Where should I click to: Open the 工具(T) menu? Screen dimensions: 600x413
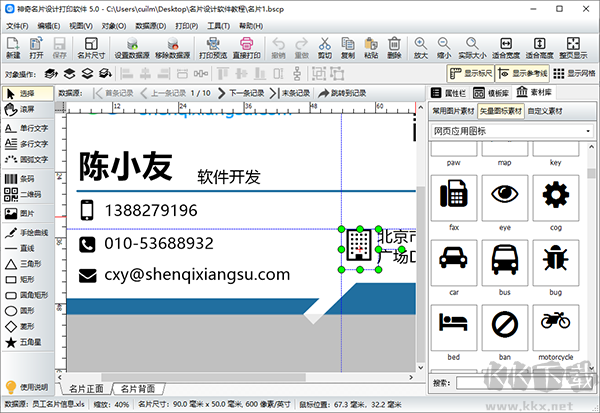pyautogui.click(x=218, y=26)
